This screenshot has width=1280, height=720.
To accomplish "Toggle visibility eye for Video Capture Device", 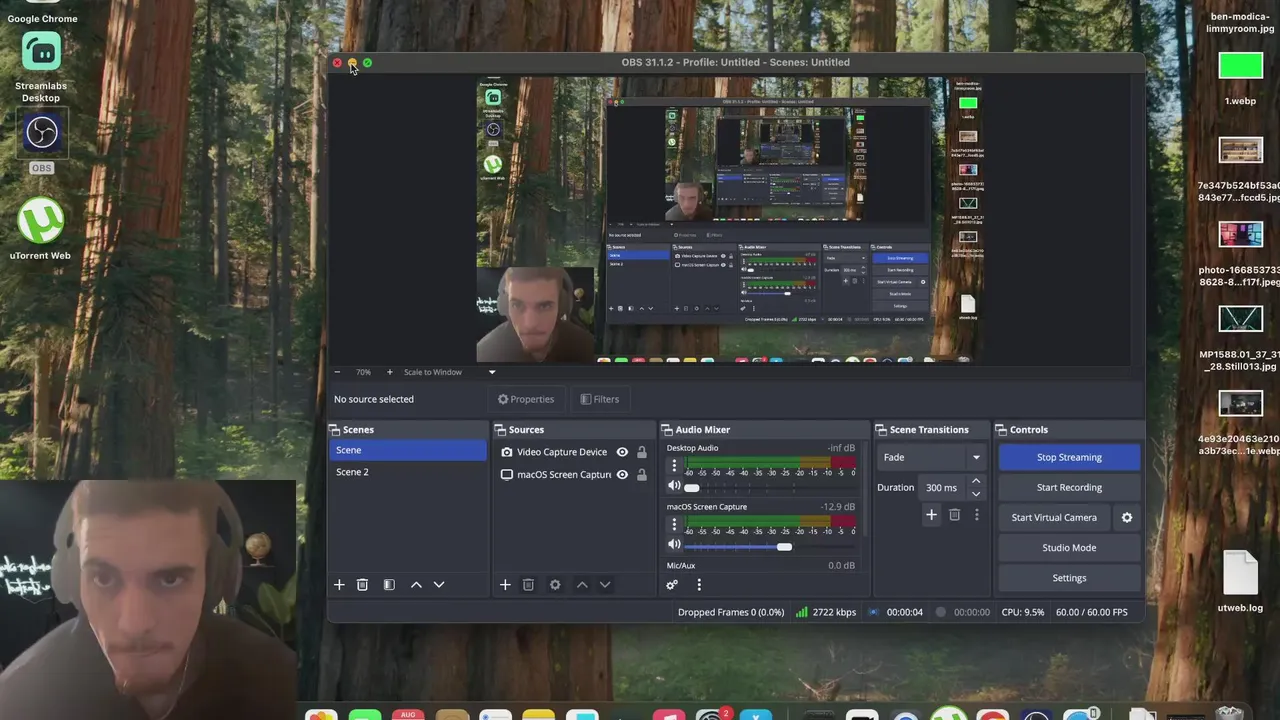I will (622, 452).
